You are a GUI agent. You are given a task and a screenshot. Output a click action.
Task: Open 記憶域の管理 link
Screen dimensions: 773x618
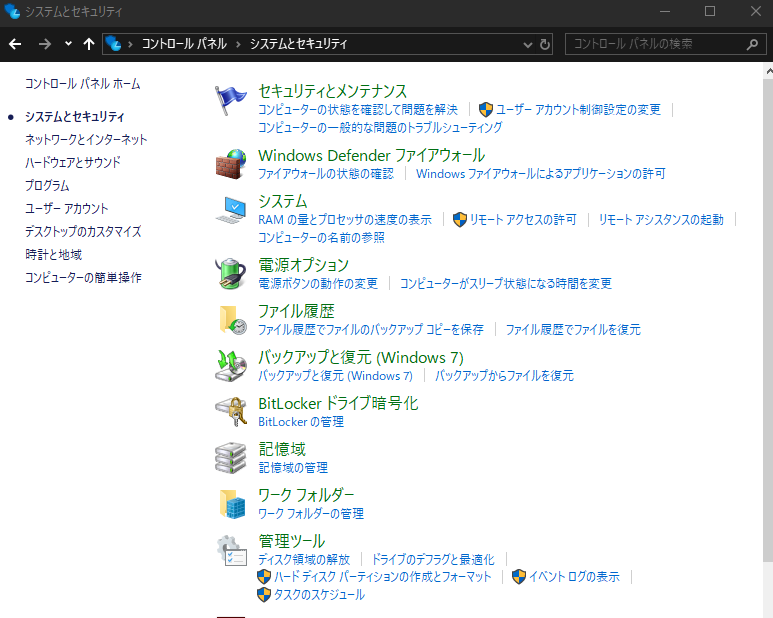click(293, 468)
